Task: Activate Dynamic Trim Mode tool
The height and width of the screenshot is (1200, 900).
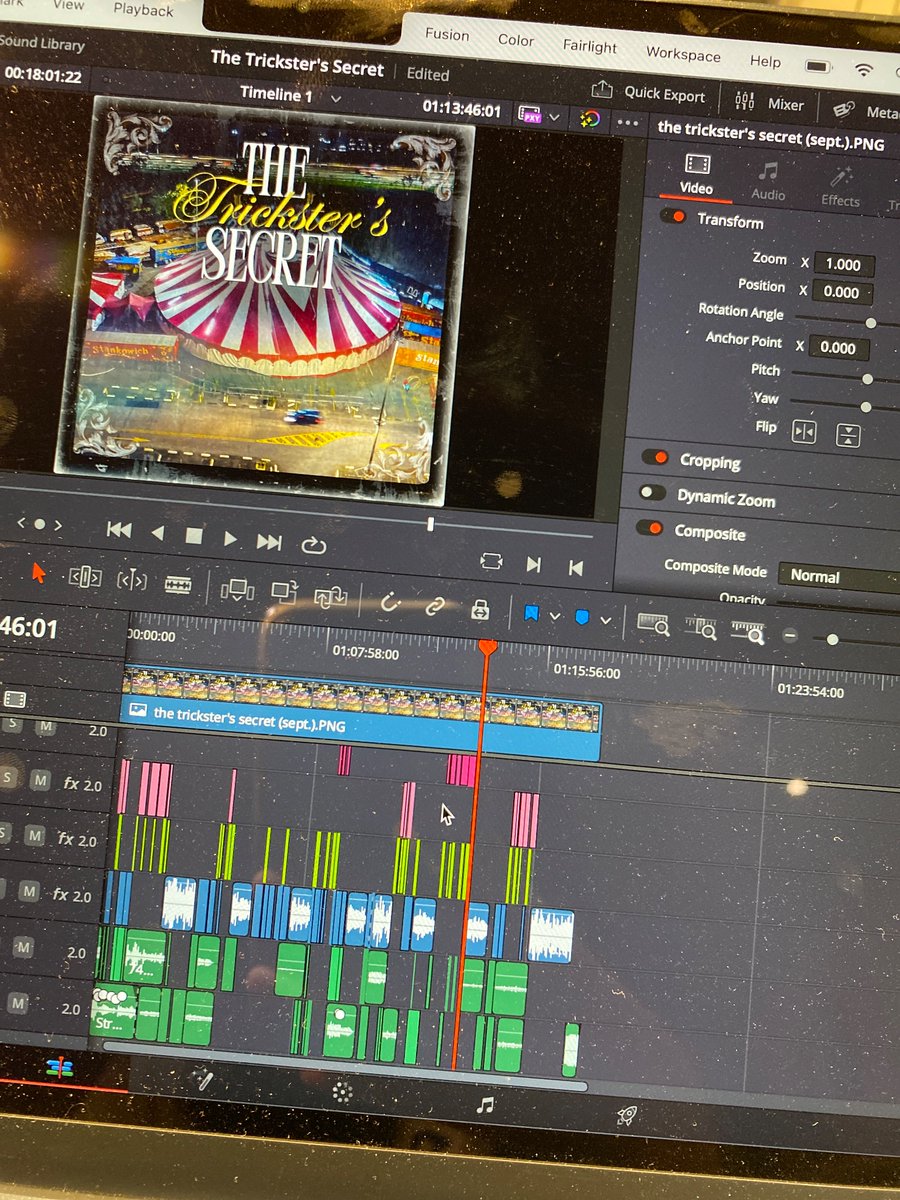Action: click(x=132, y=580)
